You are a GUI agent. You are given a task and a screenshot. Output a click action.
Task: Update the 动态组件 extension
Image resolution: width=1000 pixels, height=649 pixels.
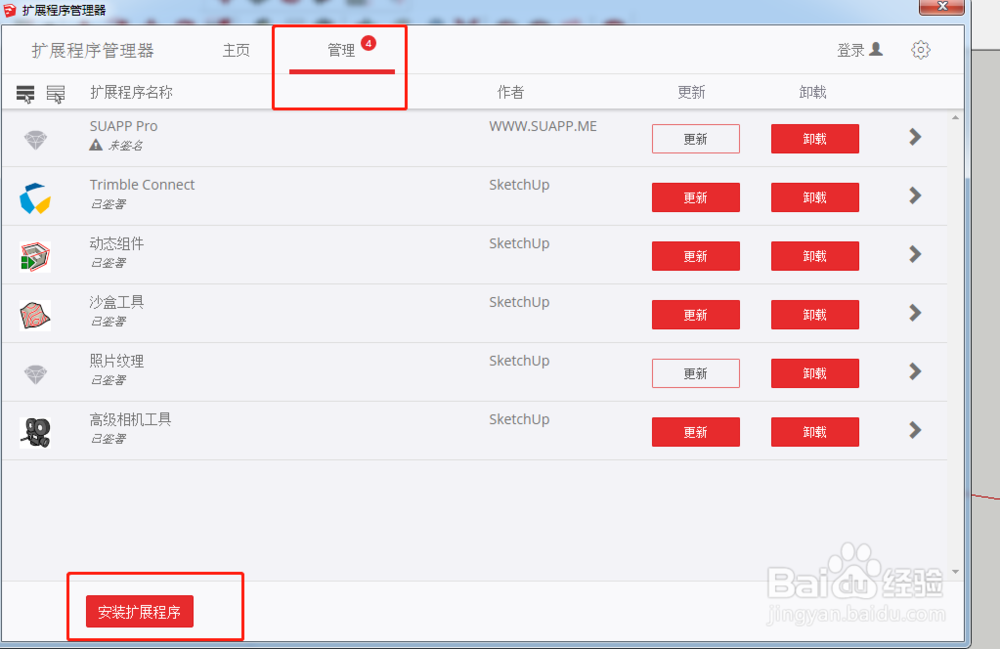pyautogui.click(x=696, y=256)
